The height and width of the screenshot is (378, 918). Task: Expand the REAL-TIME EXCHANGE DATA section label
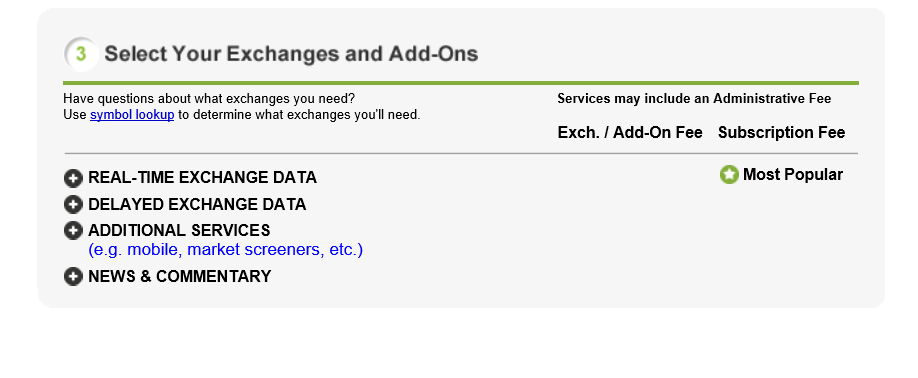click(x=202, y=177)
